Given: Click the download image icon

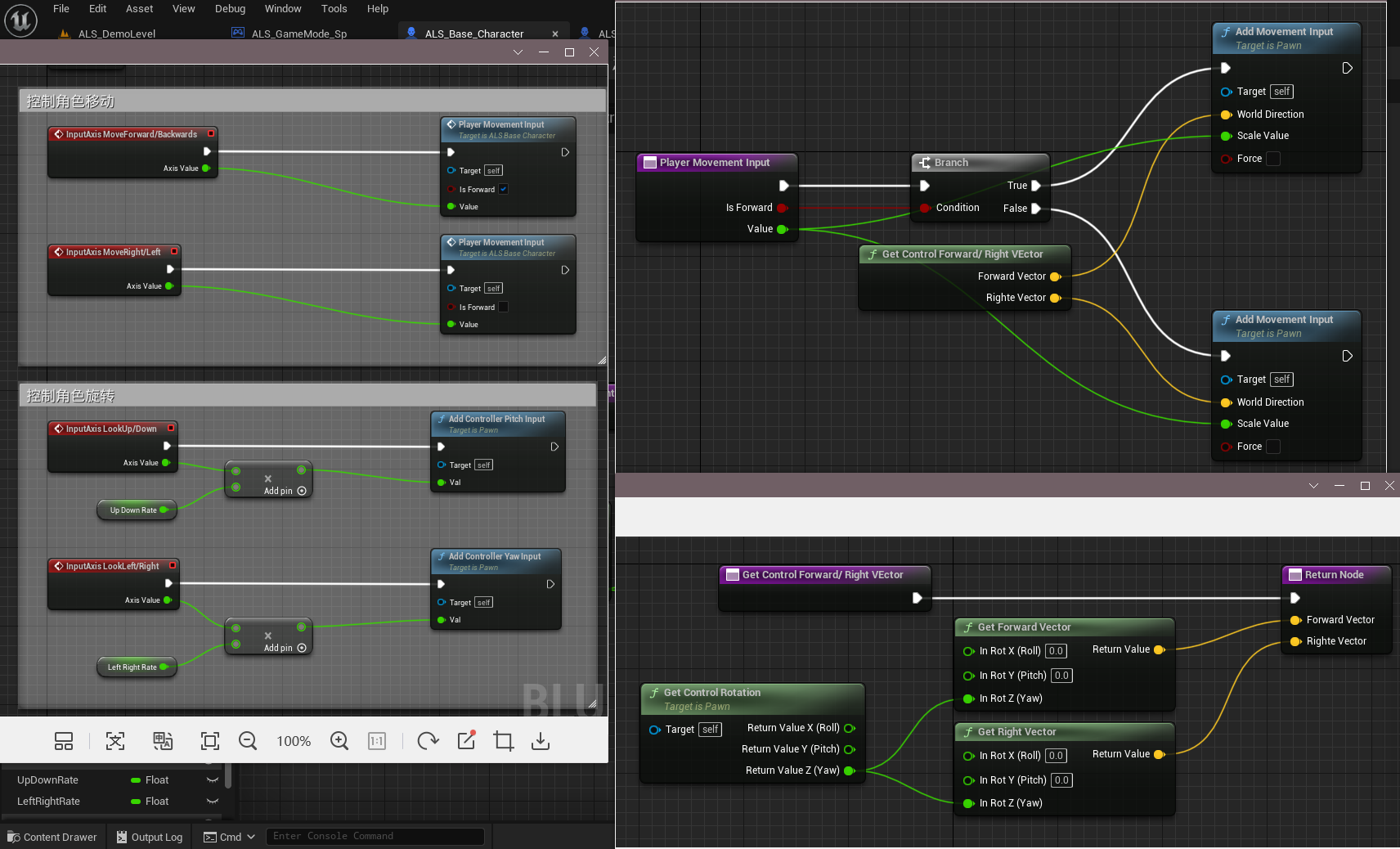Looking at the screenshot, I should pos(541,741).
